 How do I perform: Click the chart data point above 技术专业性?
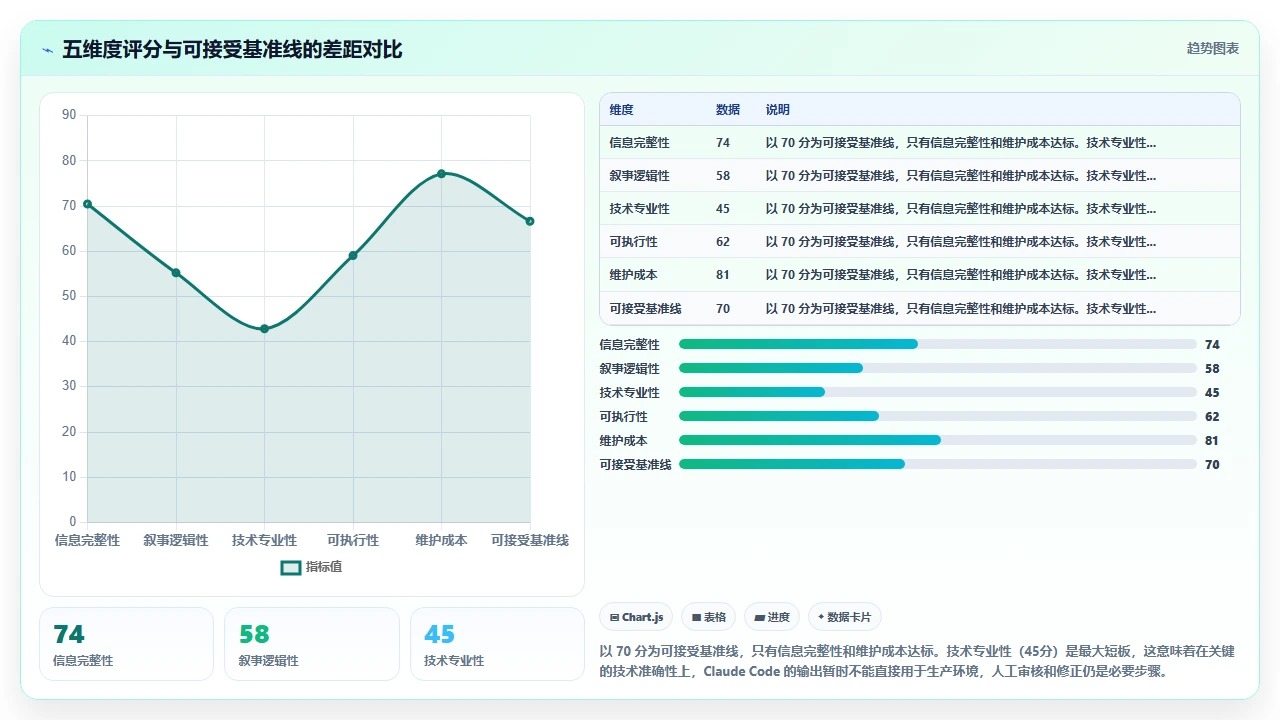(264, 328)
